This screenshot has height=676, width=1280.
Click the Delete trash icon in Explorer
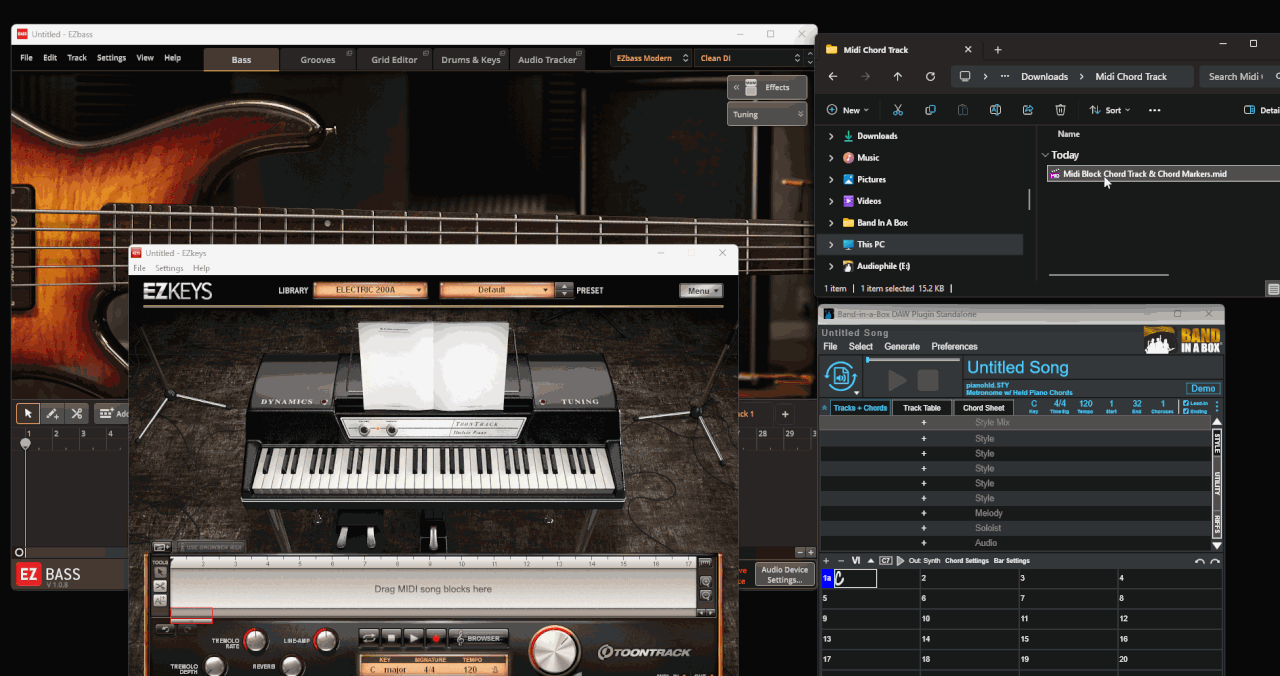click(1060, 110)
